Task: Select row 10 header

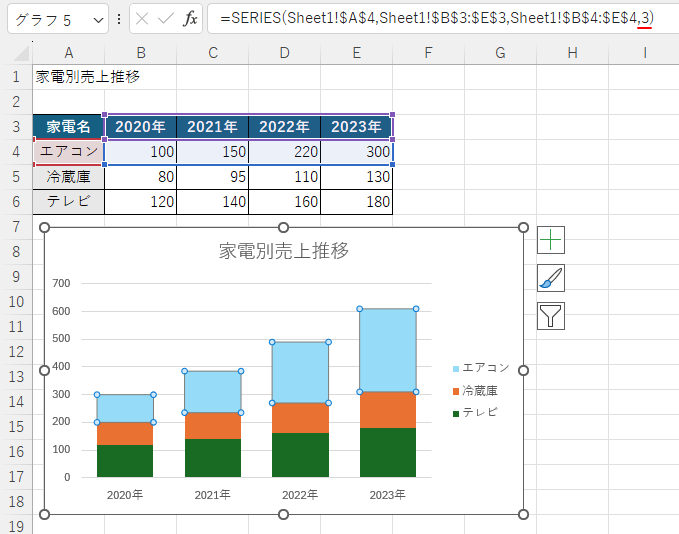Action: tap(16, 302)
